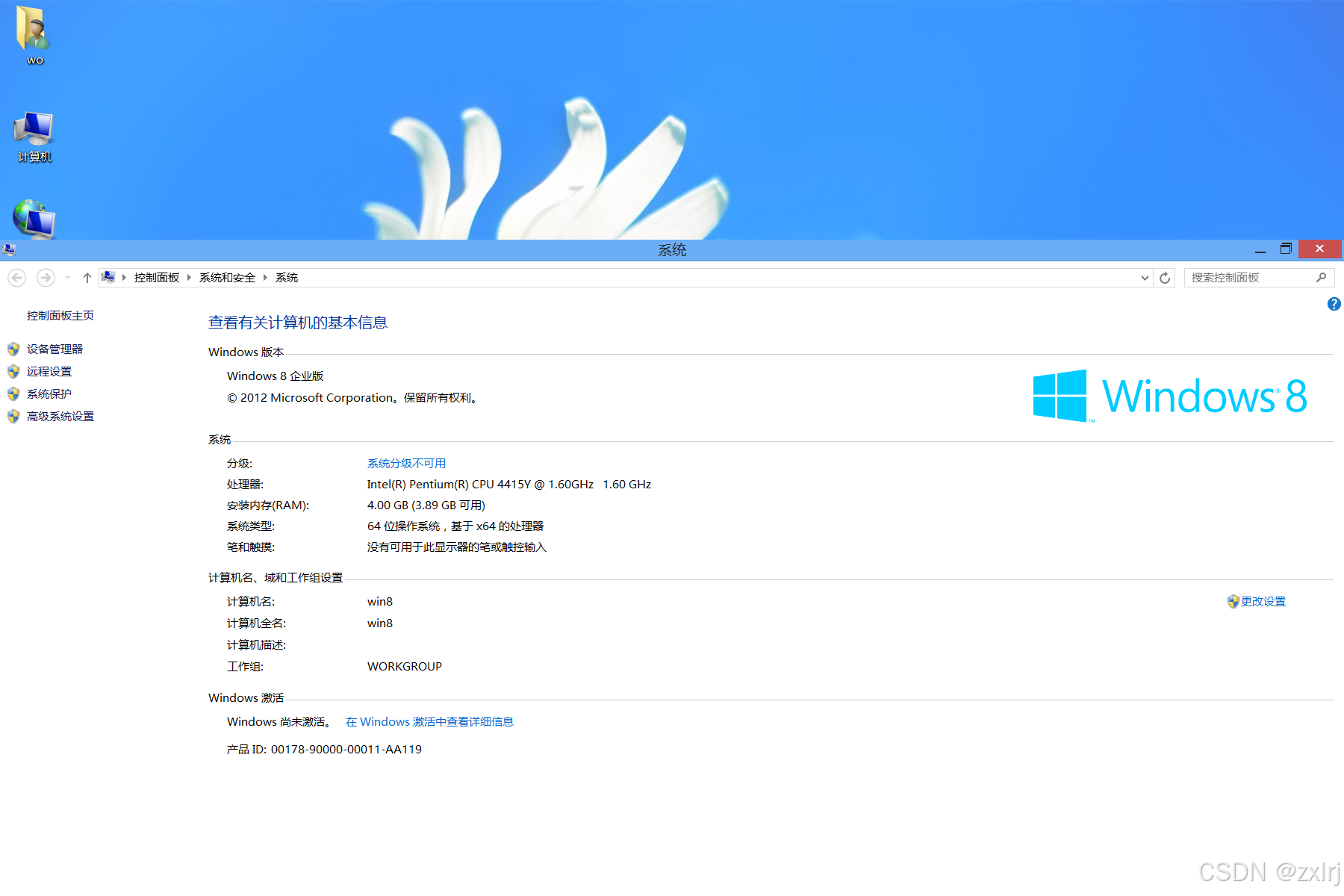Go up one level with up arrow
The image size is (1344, 896).
click(87, 278)
